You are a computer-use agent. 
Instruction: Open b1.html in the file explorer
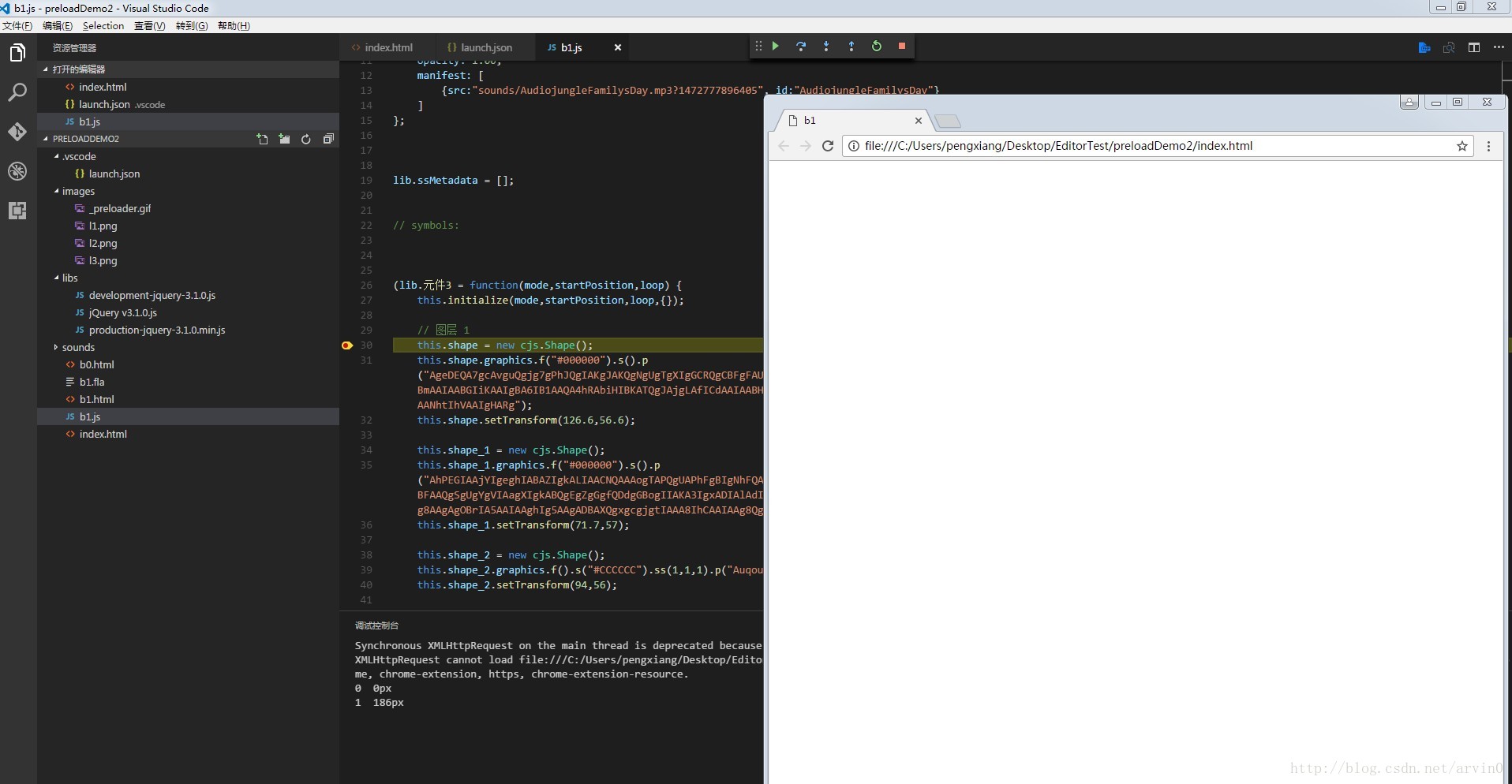(96, 400)
